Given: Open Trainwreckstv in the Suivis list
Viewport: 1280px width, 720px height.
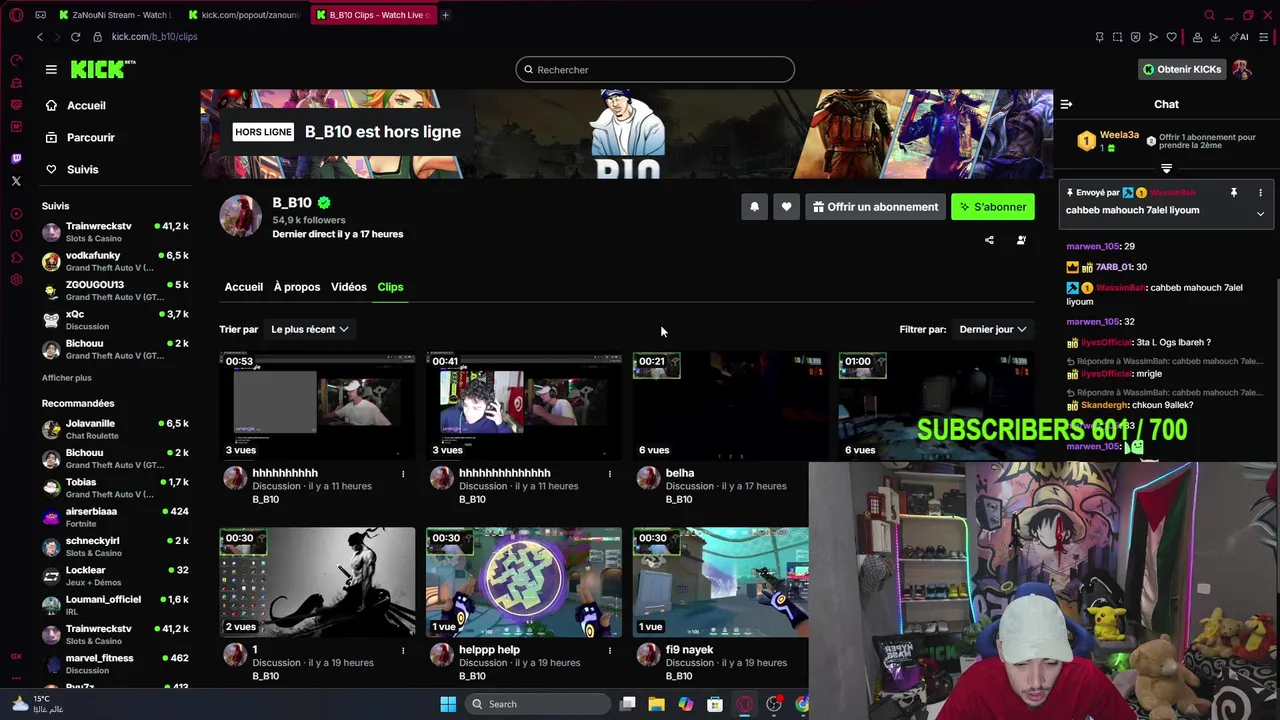Looking at the screenshot, I should [x=115, y=232].
